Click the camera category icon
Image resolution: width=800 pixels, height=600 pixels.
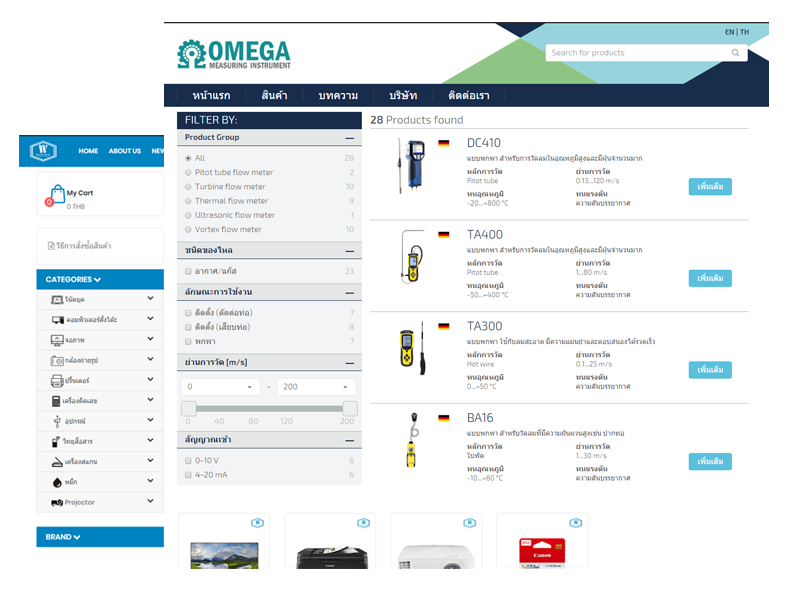click(x=57, y=360)
